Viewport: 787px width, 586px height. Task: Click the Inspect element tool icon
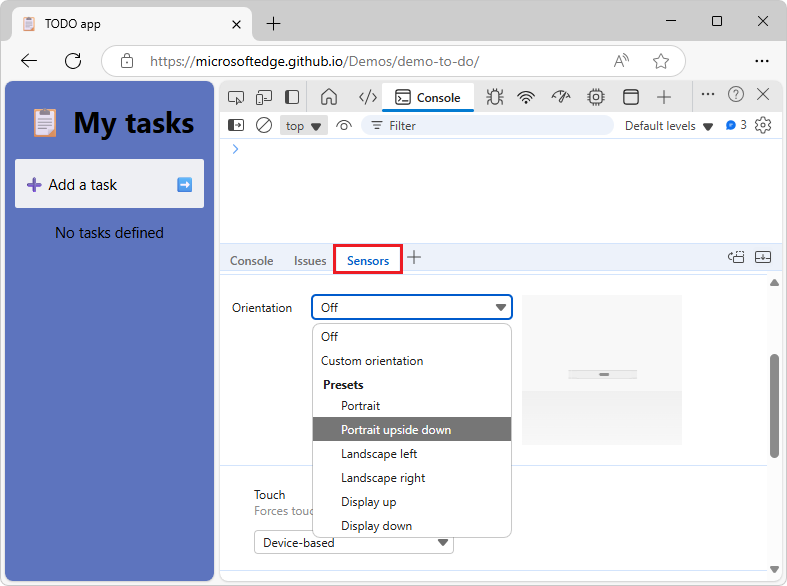235,97
